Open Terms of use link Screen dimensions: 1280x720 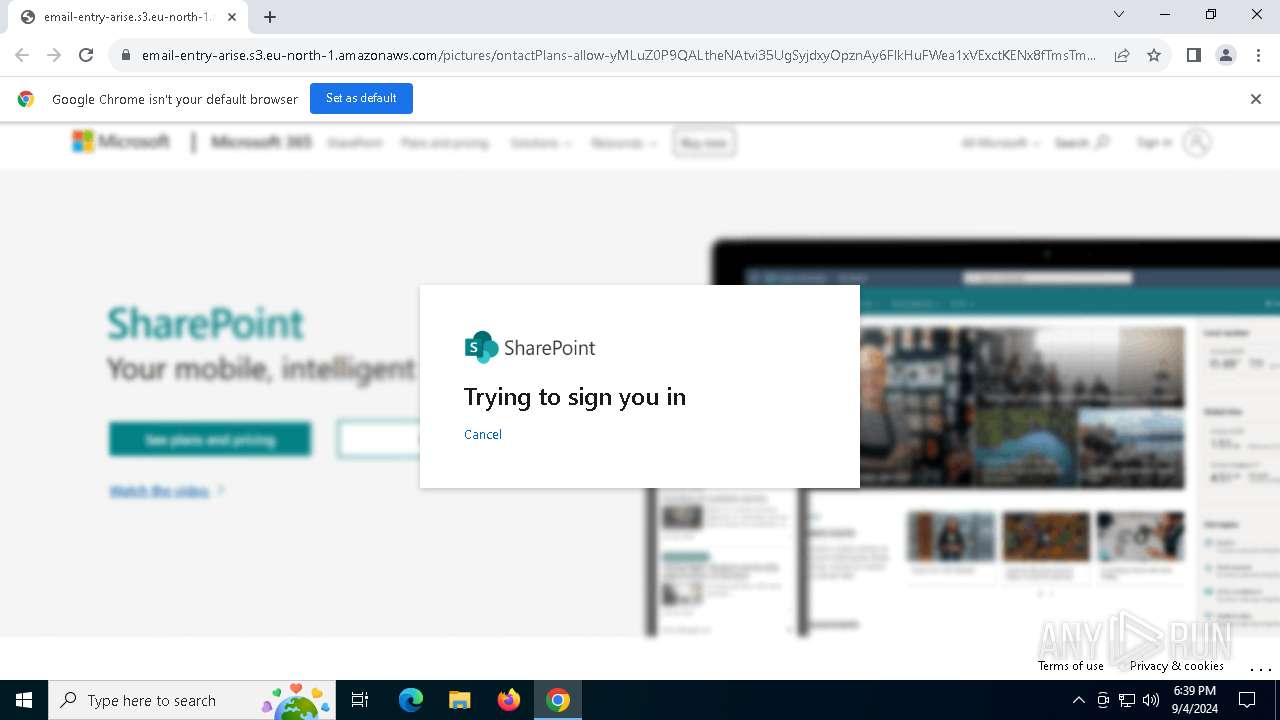(x=1071, y=666)
